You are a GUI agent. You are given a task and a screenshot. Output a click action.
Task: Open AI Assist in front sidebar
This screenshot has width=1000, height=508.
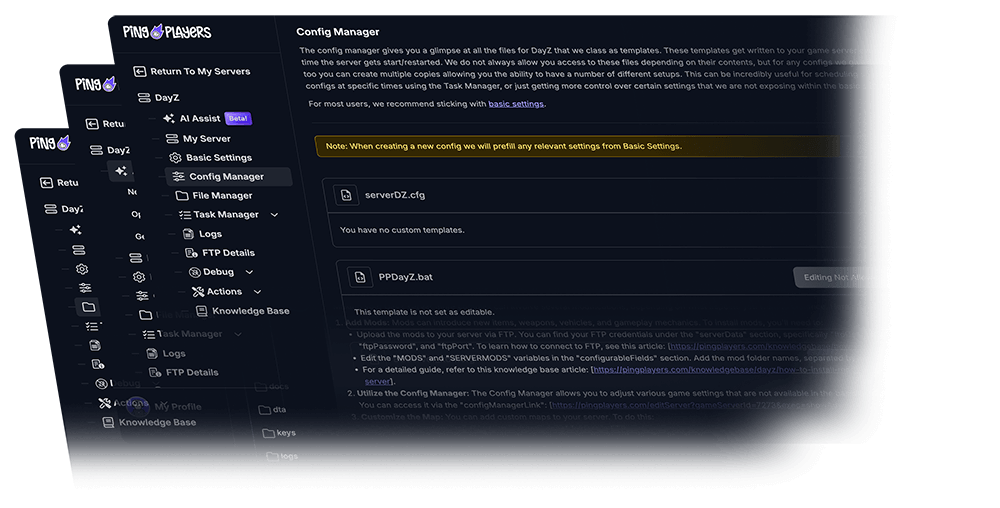pos(200,119)
